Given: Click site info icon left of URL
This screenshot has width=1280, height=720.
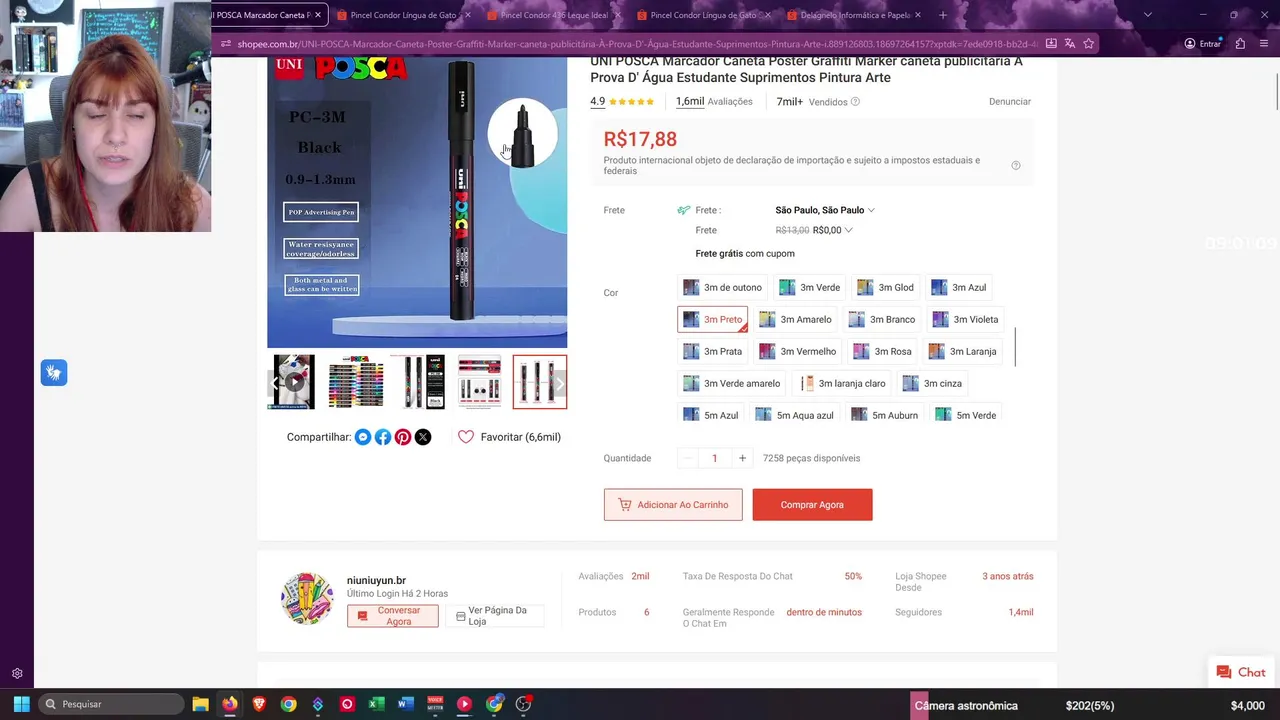Looking at the screenshot, I should point(226,44).
